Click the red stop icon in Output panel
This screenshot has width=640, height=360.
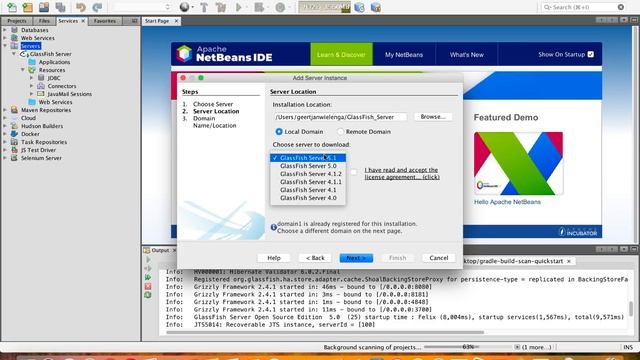tap(148, 287)
